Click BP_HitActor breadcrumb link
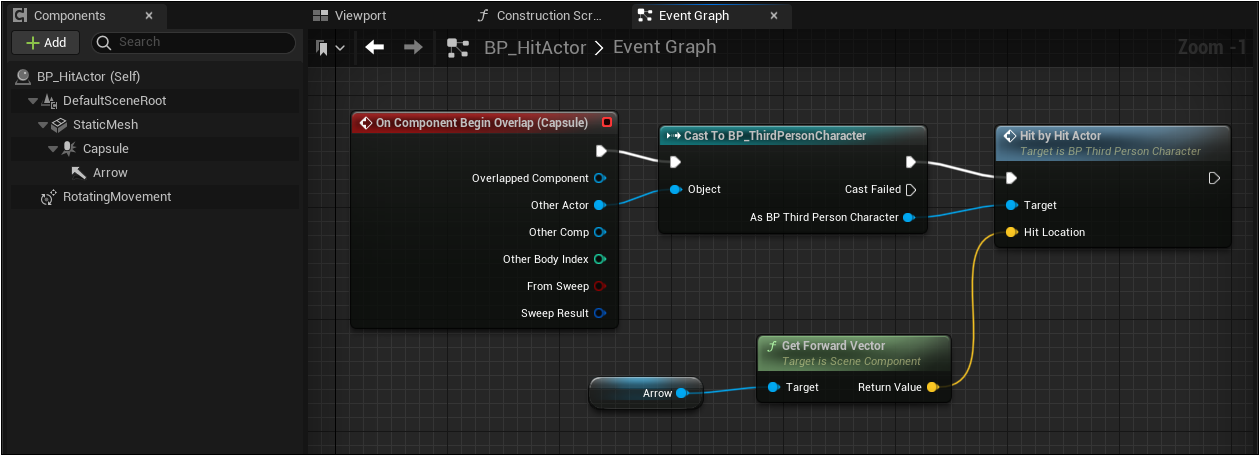 tap(535, 47)
